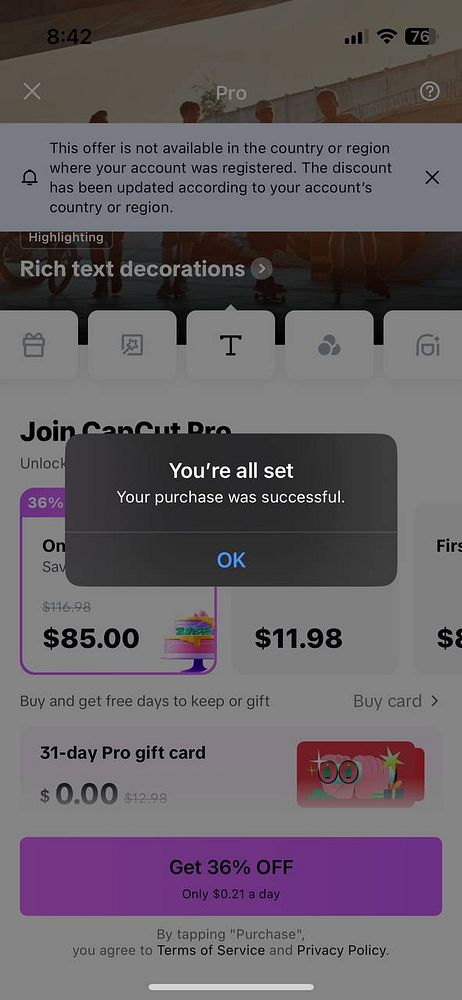This screenshot has height=1000, width=462.
Task: Open the help question mark icon
Action: point(429,92)
